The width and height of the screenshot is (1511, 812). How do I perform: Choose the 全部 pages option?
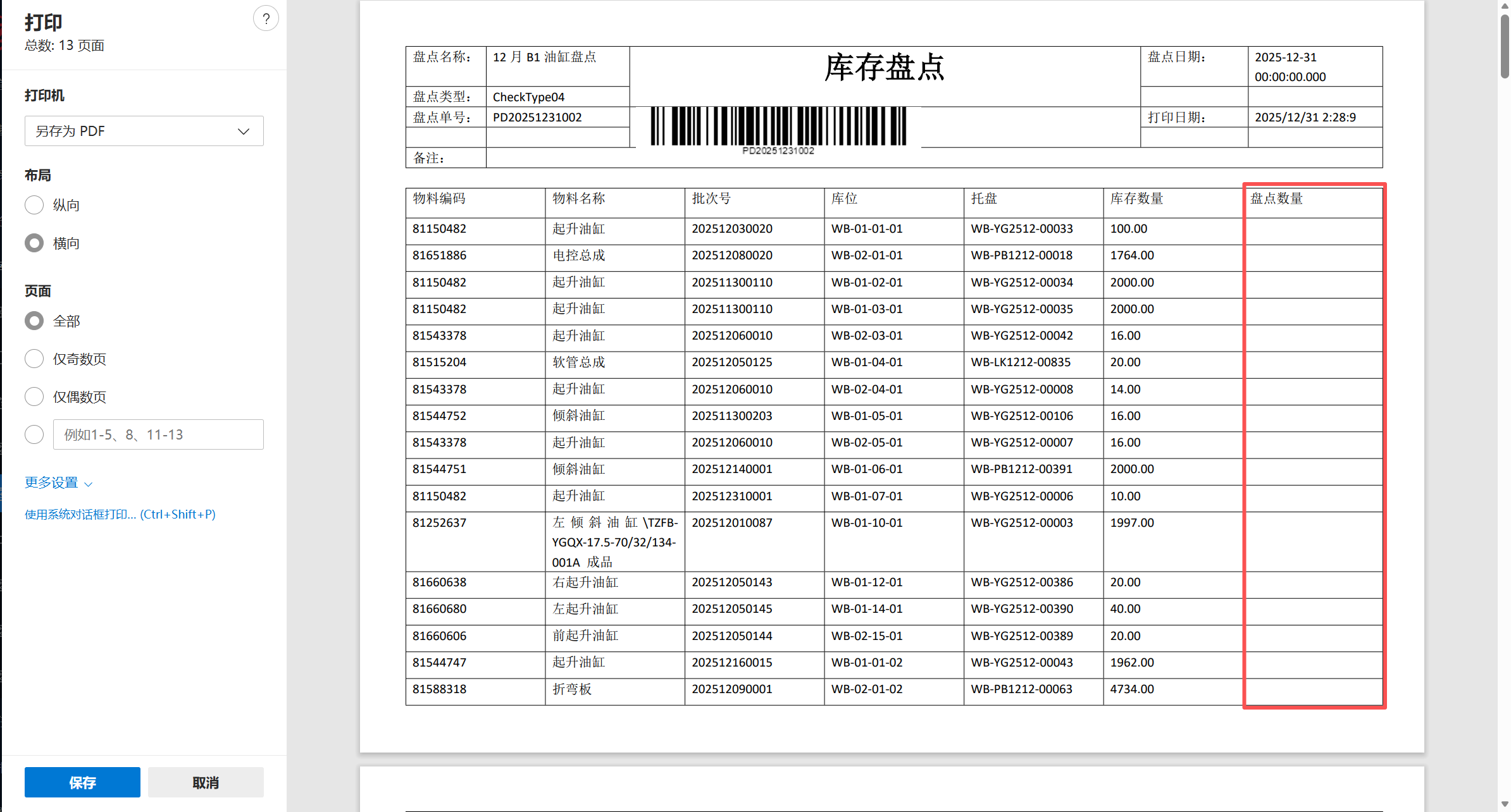coord(34,321)
